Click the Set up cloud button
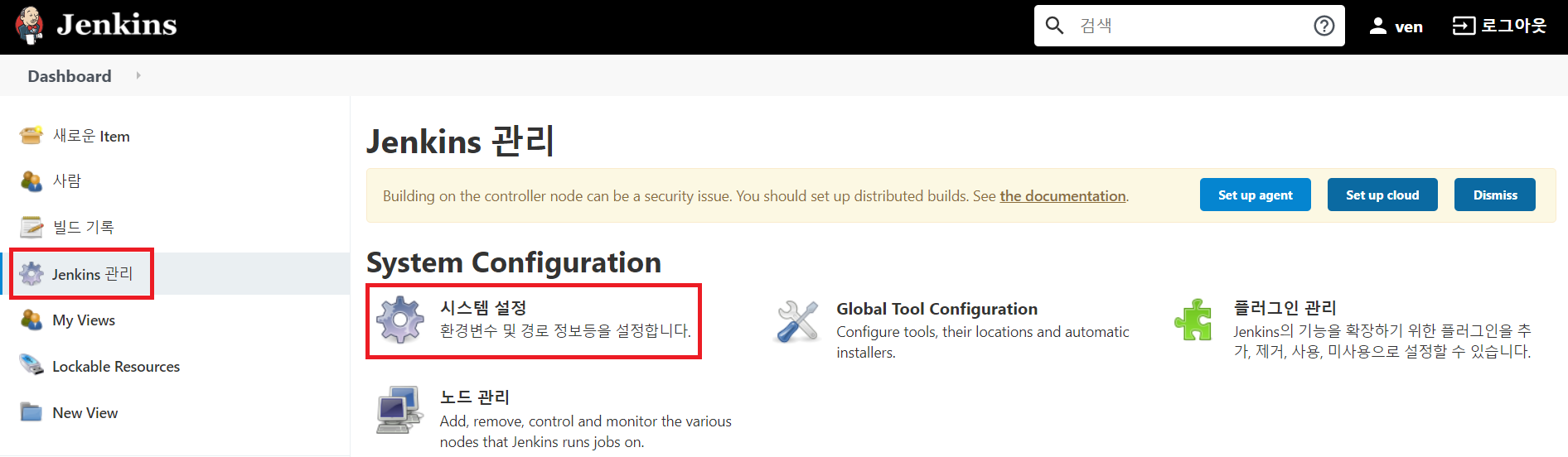Screen dimensions: 1568x457 pyautogui.click(x=1382, y=195)
